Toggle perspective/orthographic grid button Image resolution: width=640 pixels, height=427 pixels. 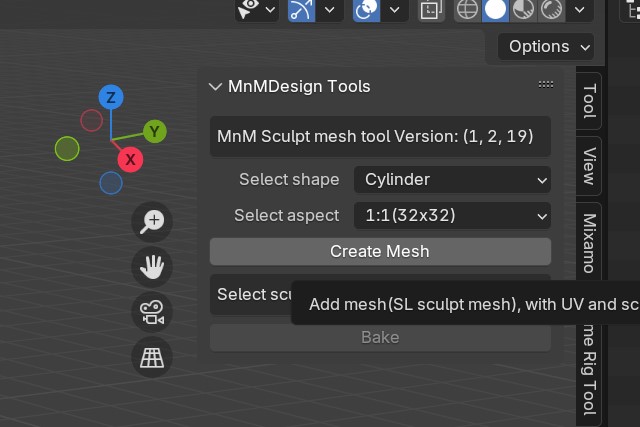[152, 357]
